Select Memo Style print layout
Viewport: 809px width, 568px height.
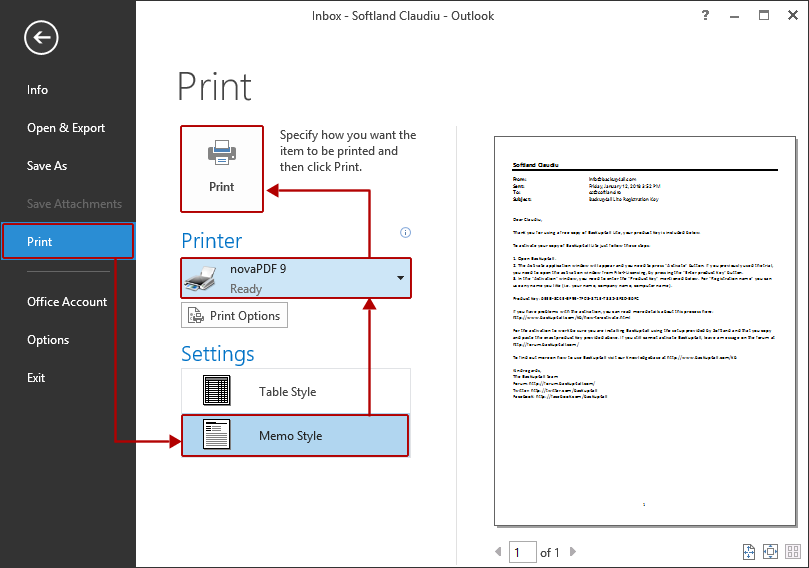tap(296, 436)
